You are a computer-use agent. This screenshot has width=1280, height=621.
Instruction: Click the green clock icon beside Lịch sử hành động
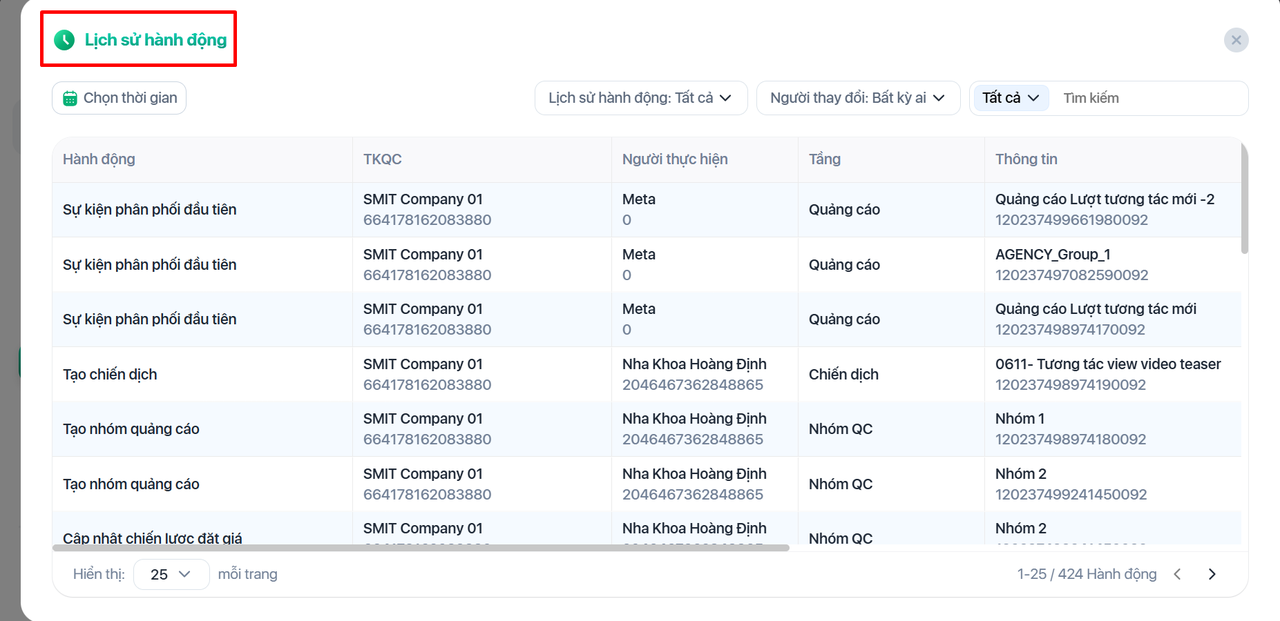coord(64,40)
